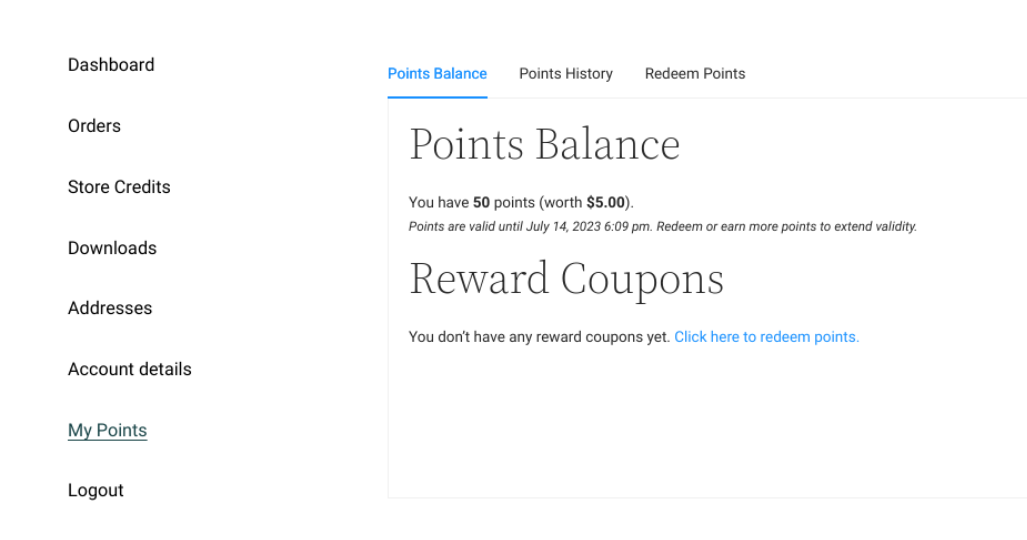Log out using the Logout link
This screenshot has width=1027, height=540.
click(96, 490)
